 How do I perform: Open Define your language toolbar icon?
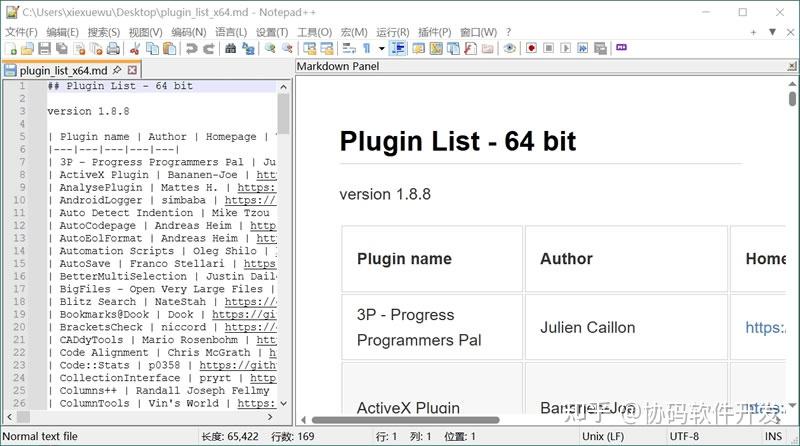(x=418, y=48)
